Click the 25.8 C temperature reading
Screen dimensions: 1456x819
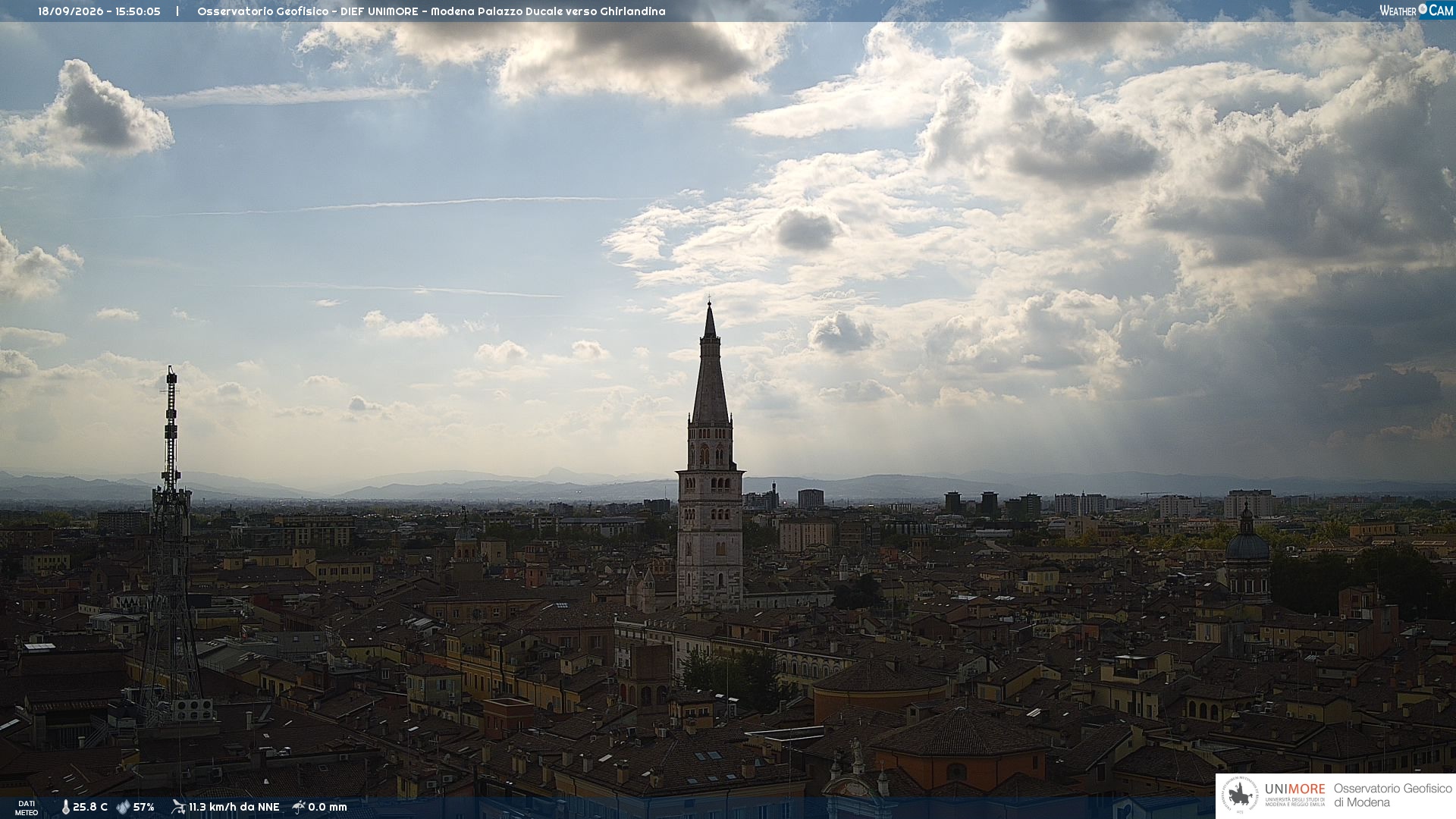(90, 808)
